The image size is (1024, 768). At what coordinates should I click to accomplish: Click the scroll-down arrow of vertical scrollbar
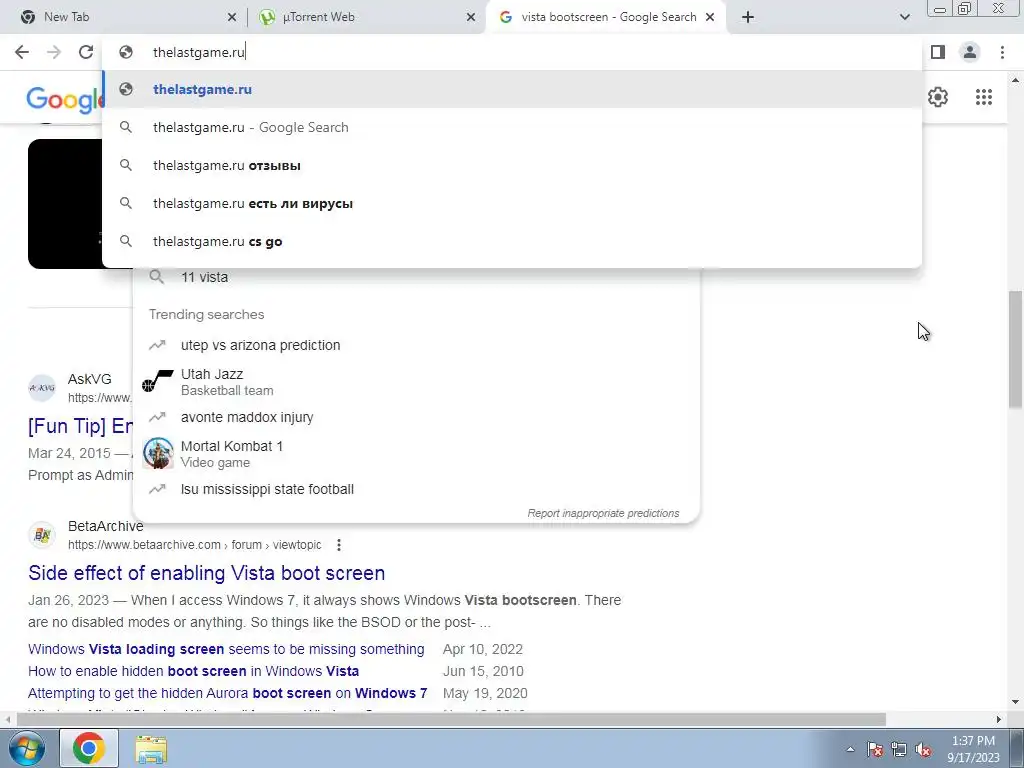click(1015, 702)
